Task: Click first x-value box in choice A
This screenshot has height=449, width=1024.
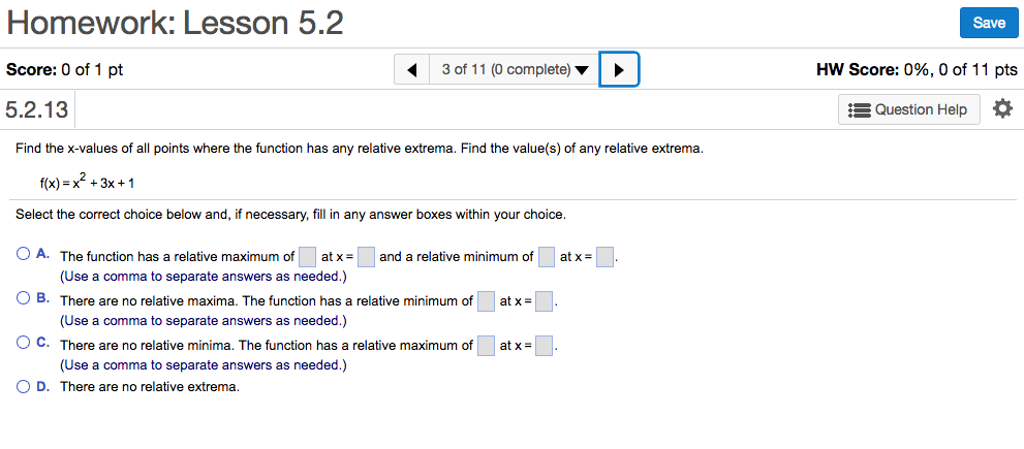Action: [x=366, y=257]
